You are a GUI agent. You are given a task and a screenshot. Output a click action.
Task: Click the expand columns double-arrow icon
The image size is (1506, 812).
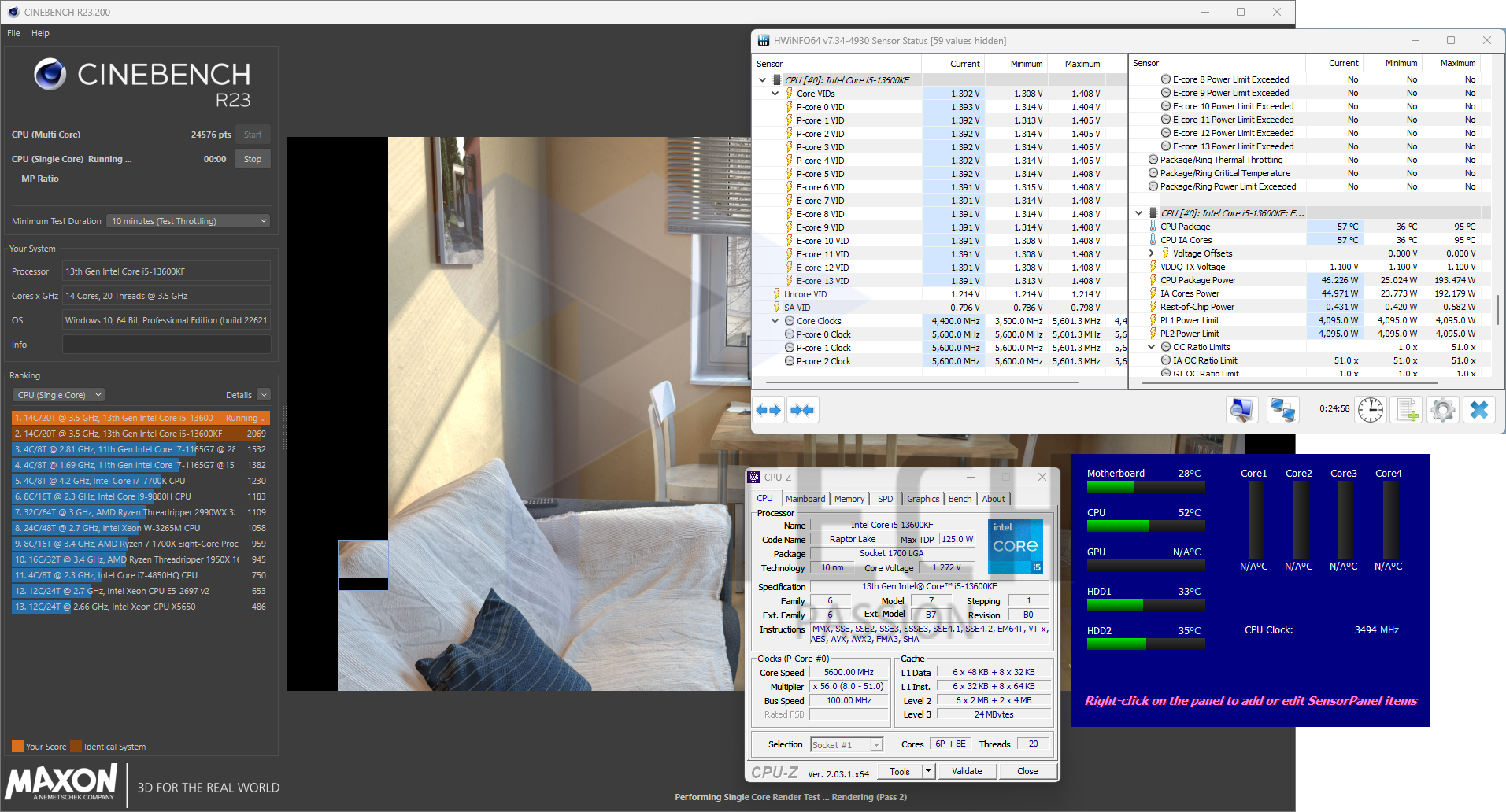pos(768,410)
